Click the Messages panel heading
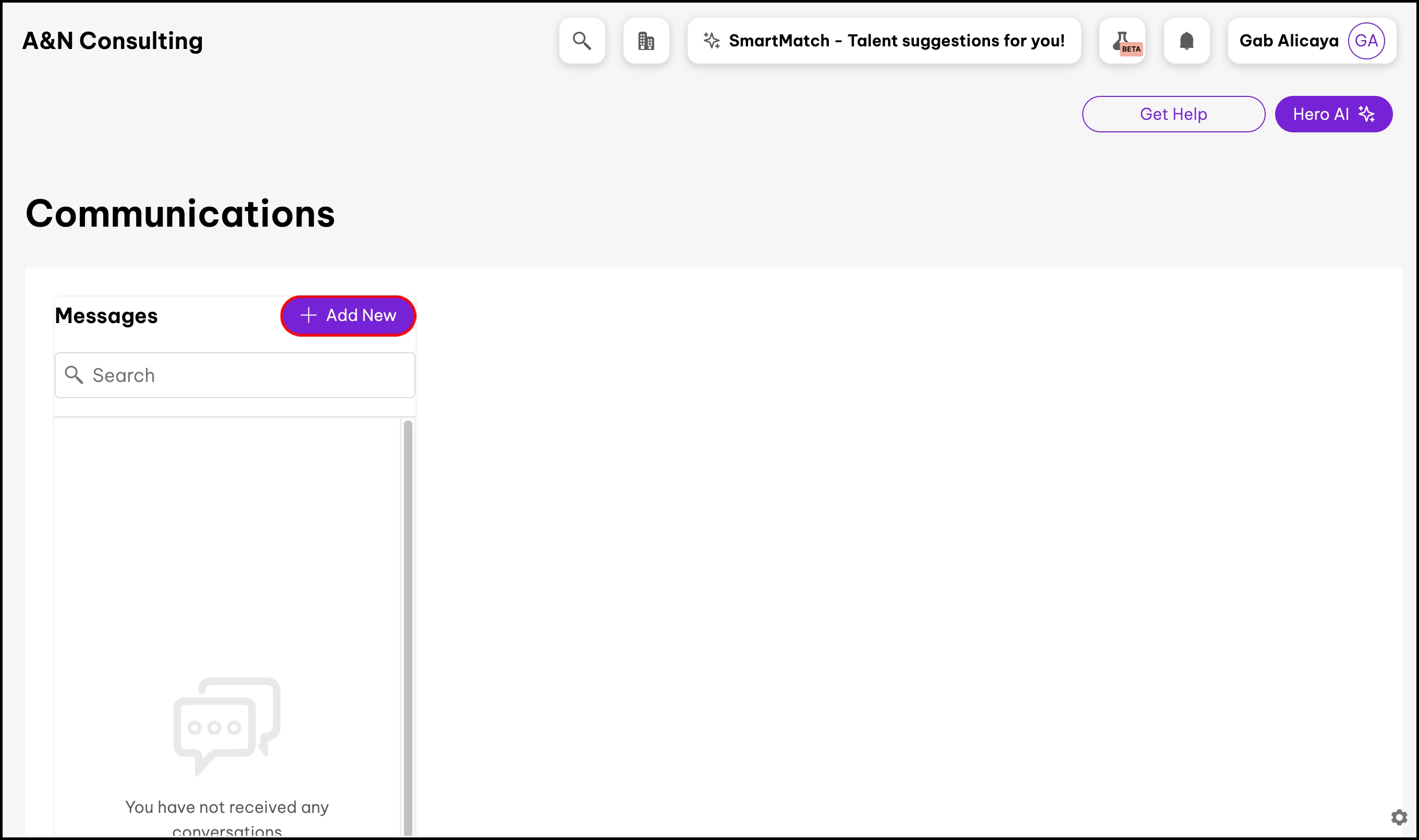This screenshot has height=840, width=1419. (x=106, y=315)
